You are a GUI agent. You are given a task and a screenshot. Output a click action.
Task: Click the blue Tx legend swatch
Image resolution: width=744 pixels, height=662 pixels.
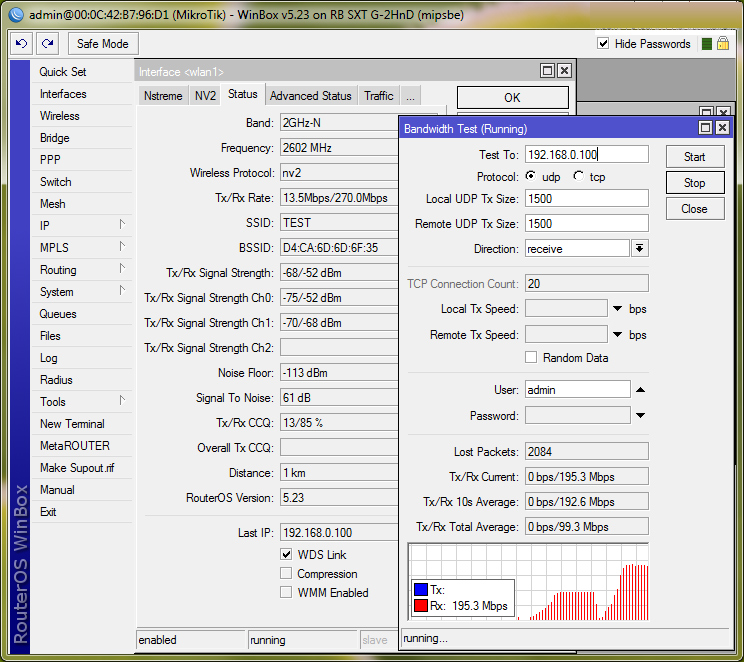421,589
